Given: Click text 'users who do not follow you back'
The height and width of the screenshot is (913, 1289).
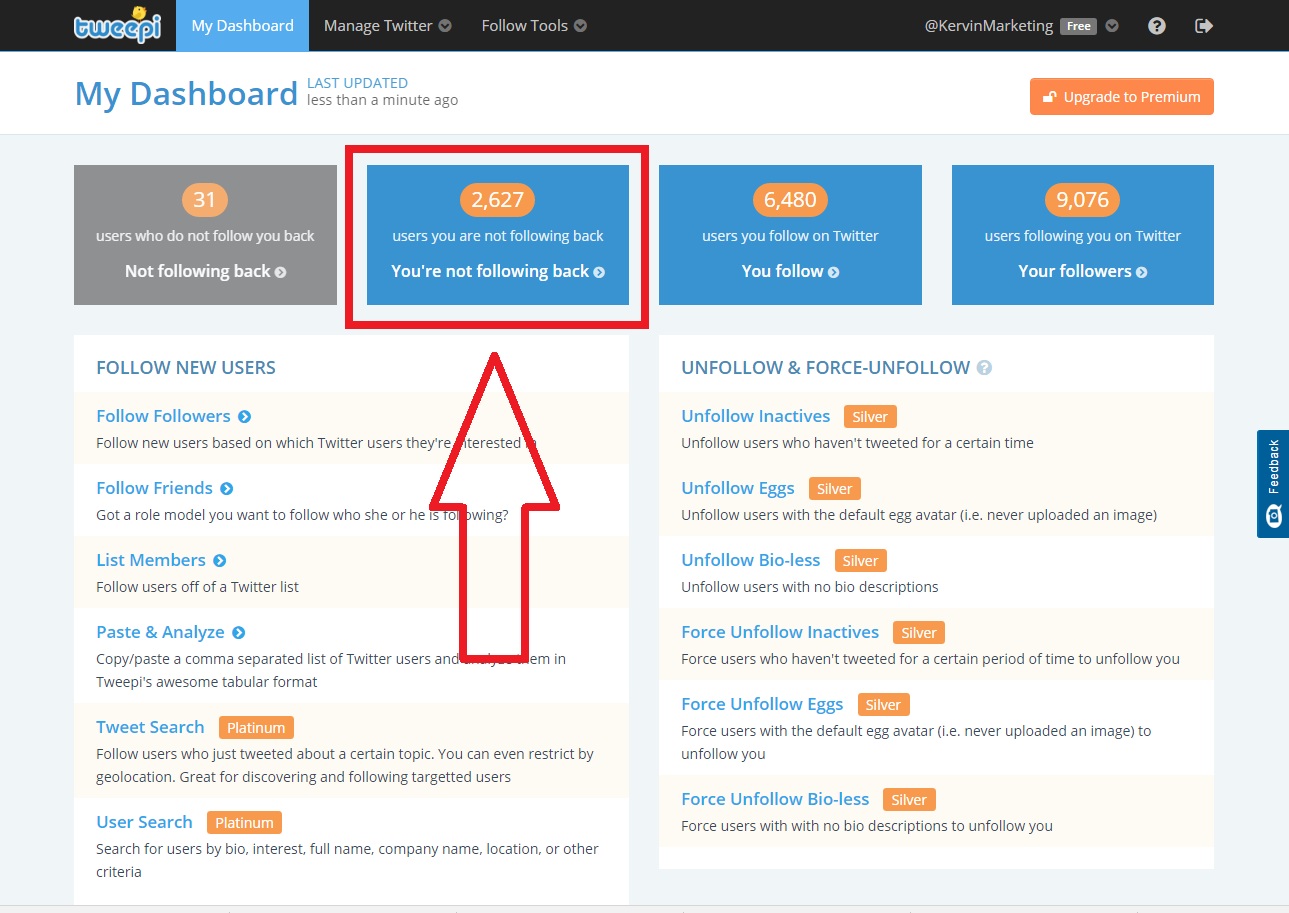Looking at the screenshot, I should tap(205, 237).
